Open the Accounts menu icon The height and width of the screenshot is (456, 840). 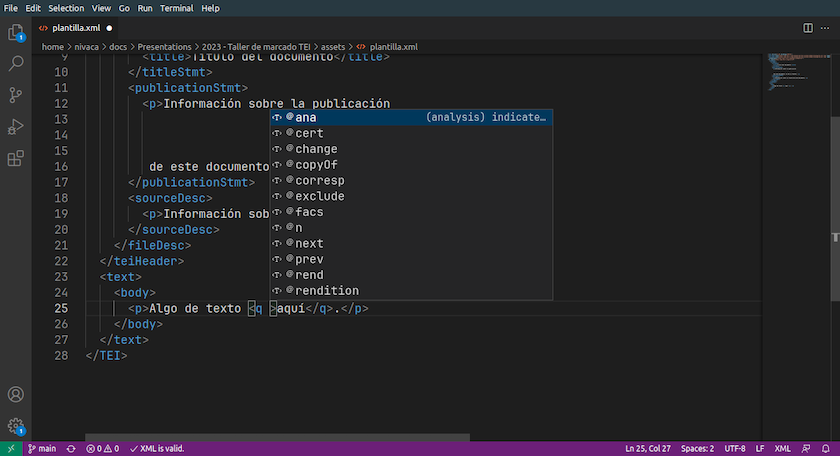pos(16,395)
